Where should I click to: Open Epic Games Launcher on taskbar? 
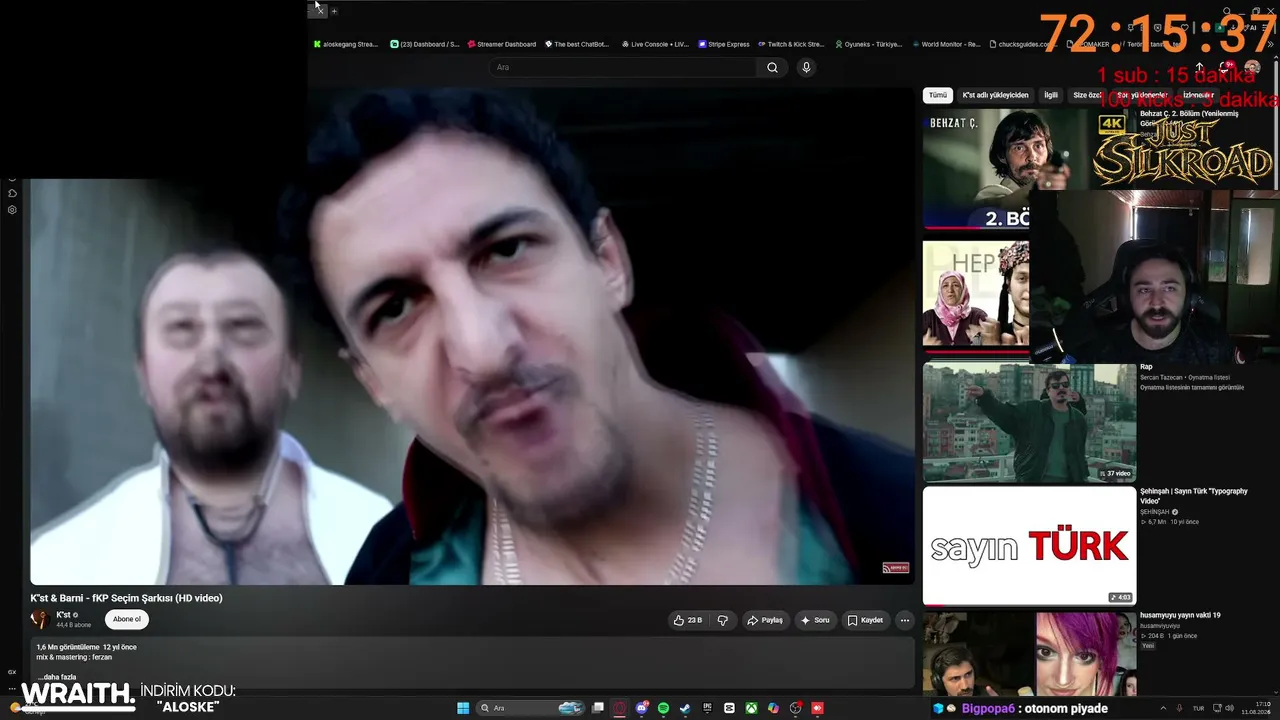pos(707,708)
